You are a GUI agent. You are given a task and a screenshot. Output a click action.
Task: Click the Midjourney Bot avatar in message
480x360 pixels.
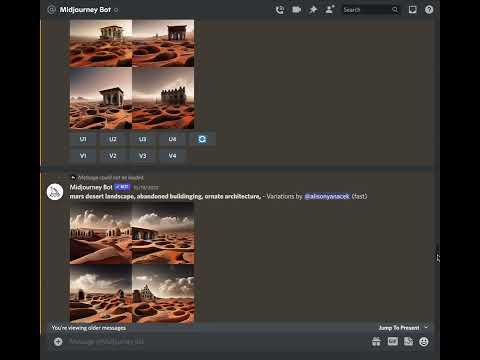[x=55, y=192]
